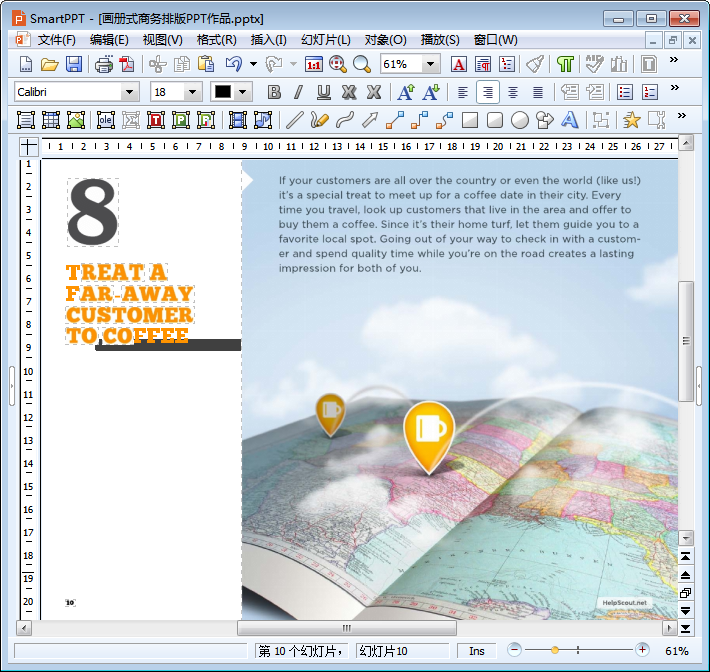
Task: Toggle underline formatting
Action: click(323, 92)
